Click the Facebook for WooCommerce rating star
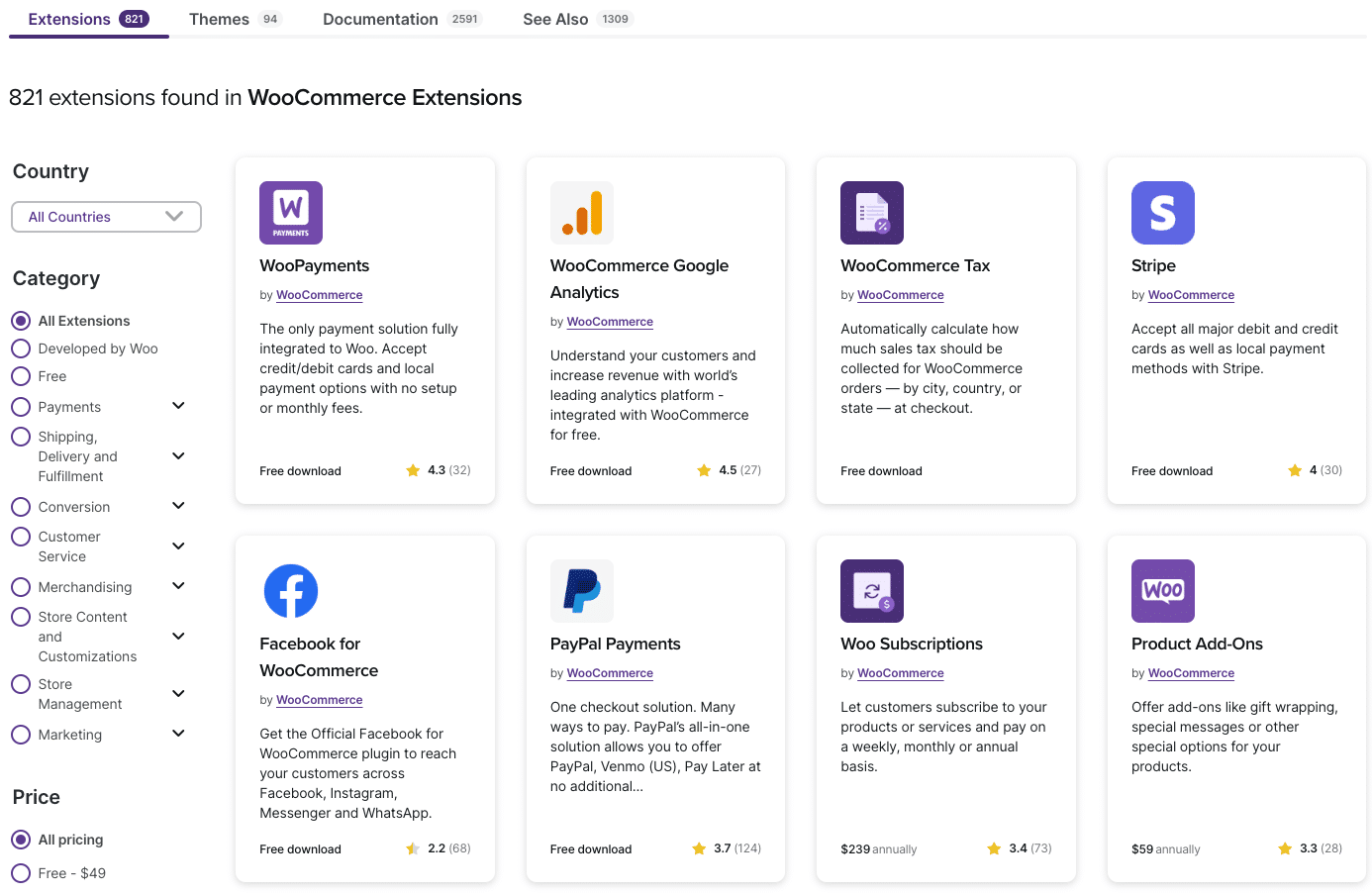 coord(413,848)
